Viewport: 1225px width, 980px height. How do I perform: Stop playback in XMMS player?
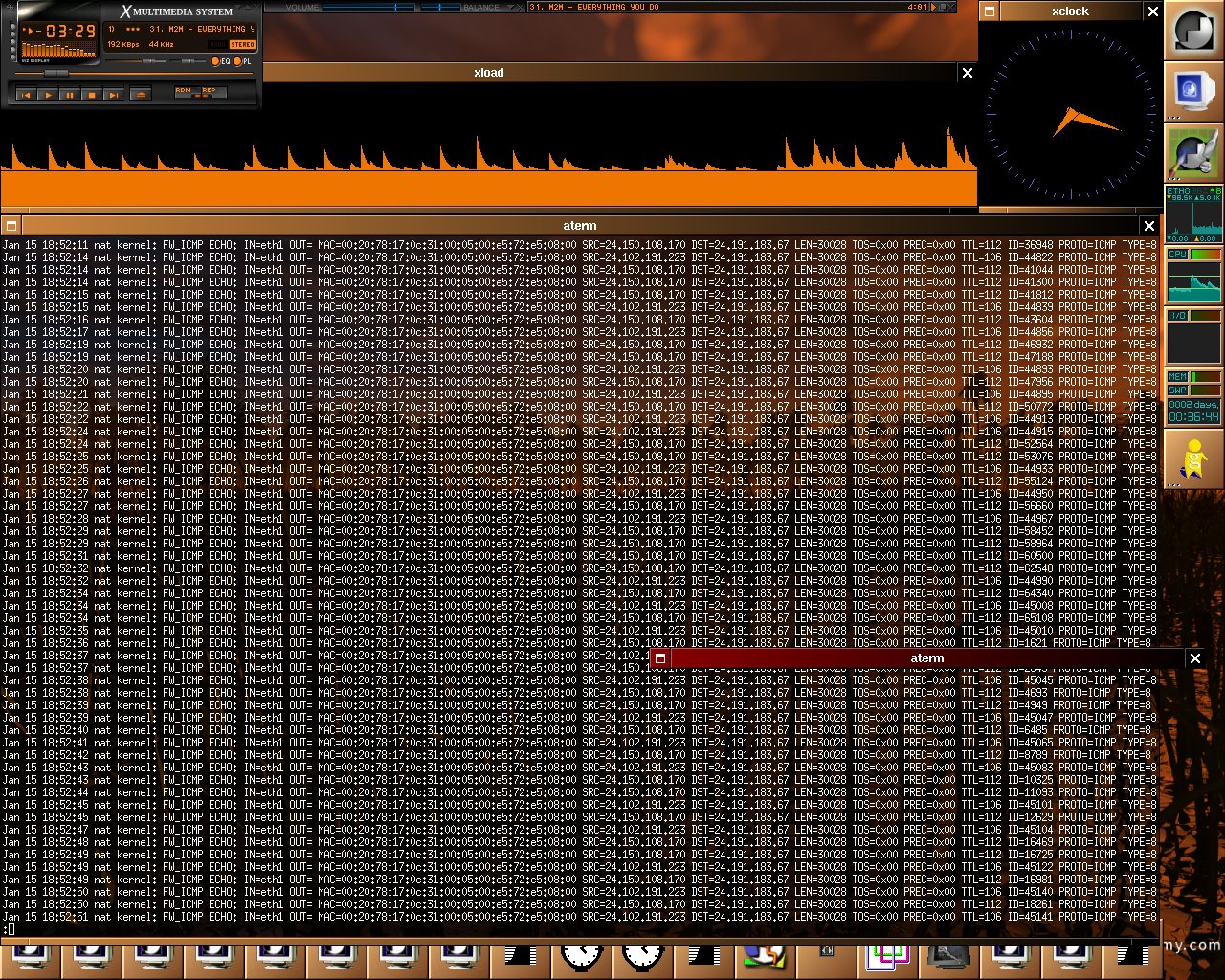pos(92,94)
